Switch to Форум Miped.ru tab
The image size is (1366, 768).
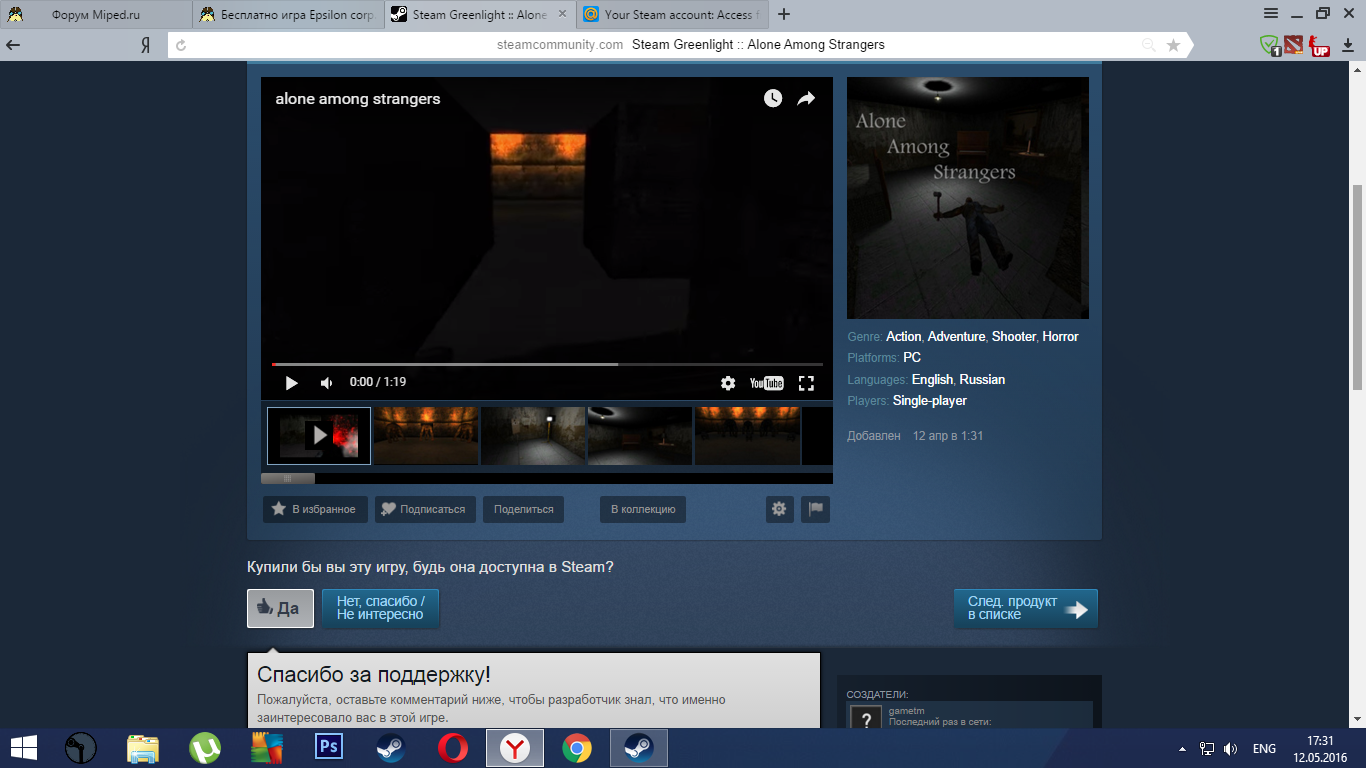[96, 15]
